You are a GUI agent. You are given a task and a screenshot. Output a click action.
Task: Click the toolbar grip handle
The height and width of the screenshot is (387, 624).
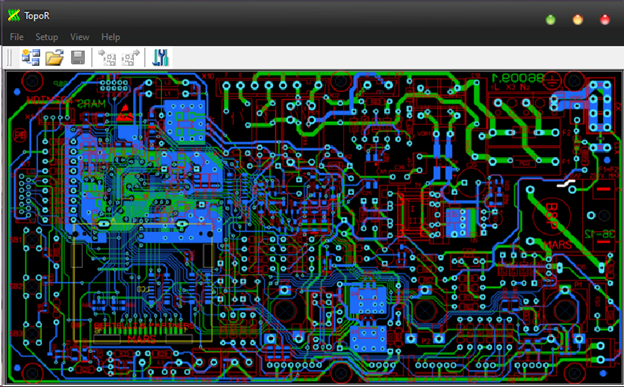pyautogui.click(x=10, y=58)
